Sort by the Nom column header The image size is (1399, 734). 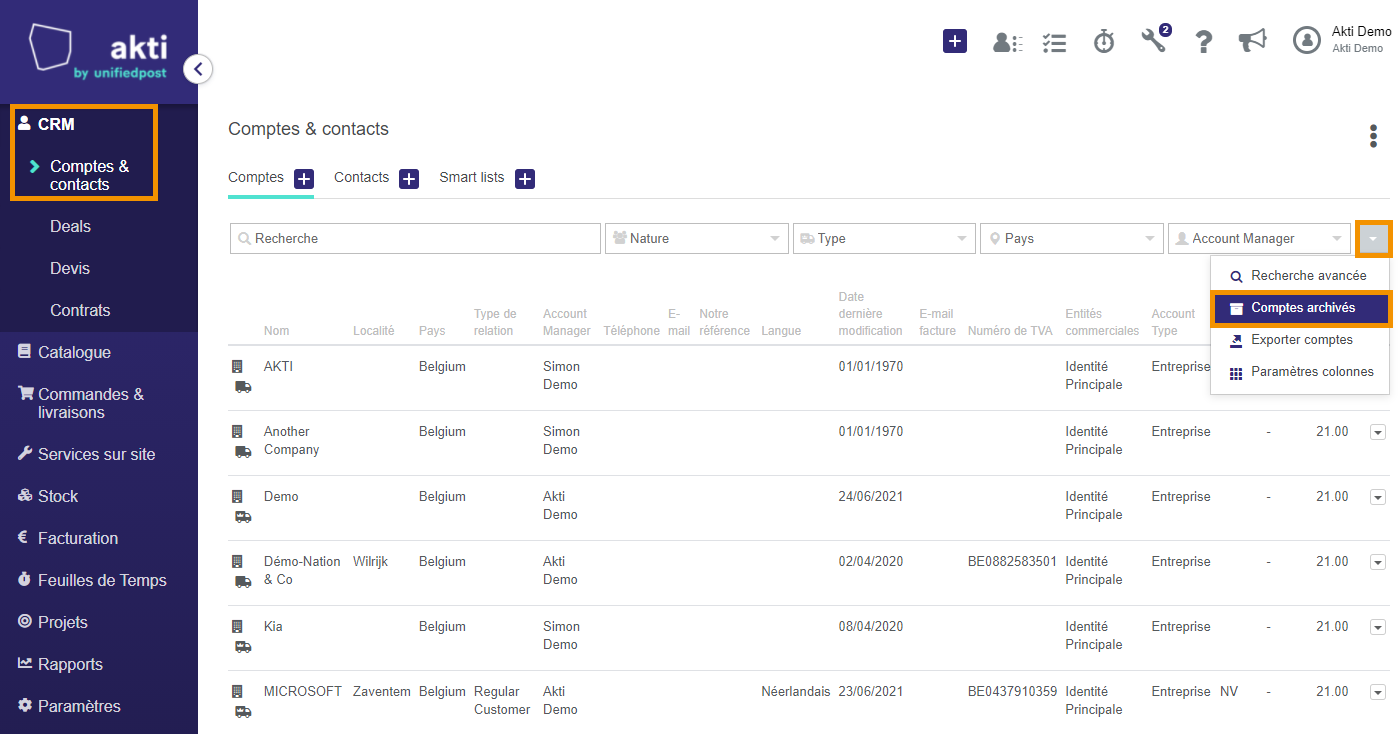(x=277, y=331)
